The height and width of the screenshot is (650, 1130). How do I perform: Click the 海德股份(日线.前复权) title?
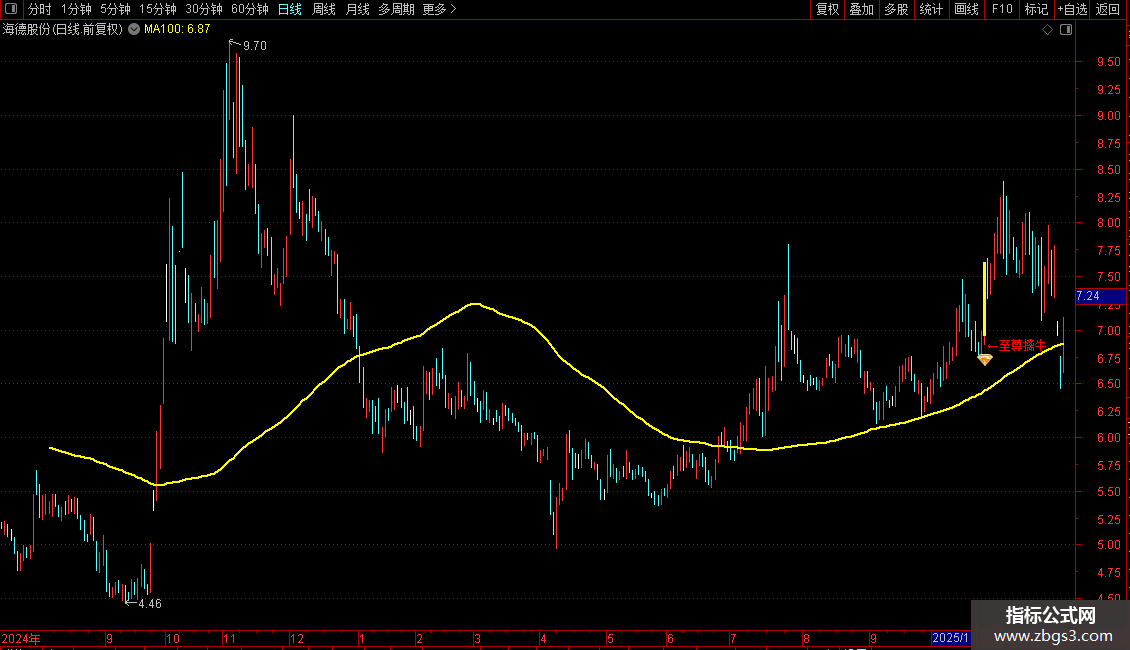pos(63,30)
